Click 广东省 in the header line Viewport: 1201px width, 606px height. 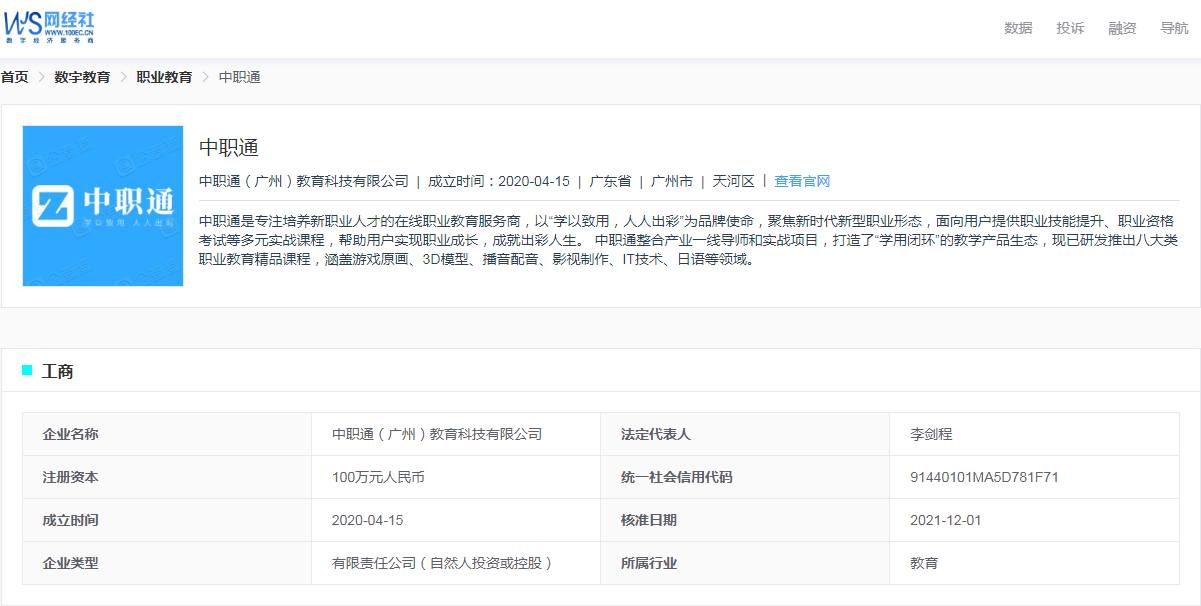coord(610,181)
